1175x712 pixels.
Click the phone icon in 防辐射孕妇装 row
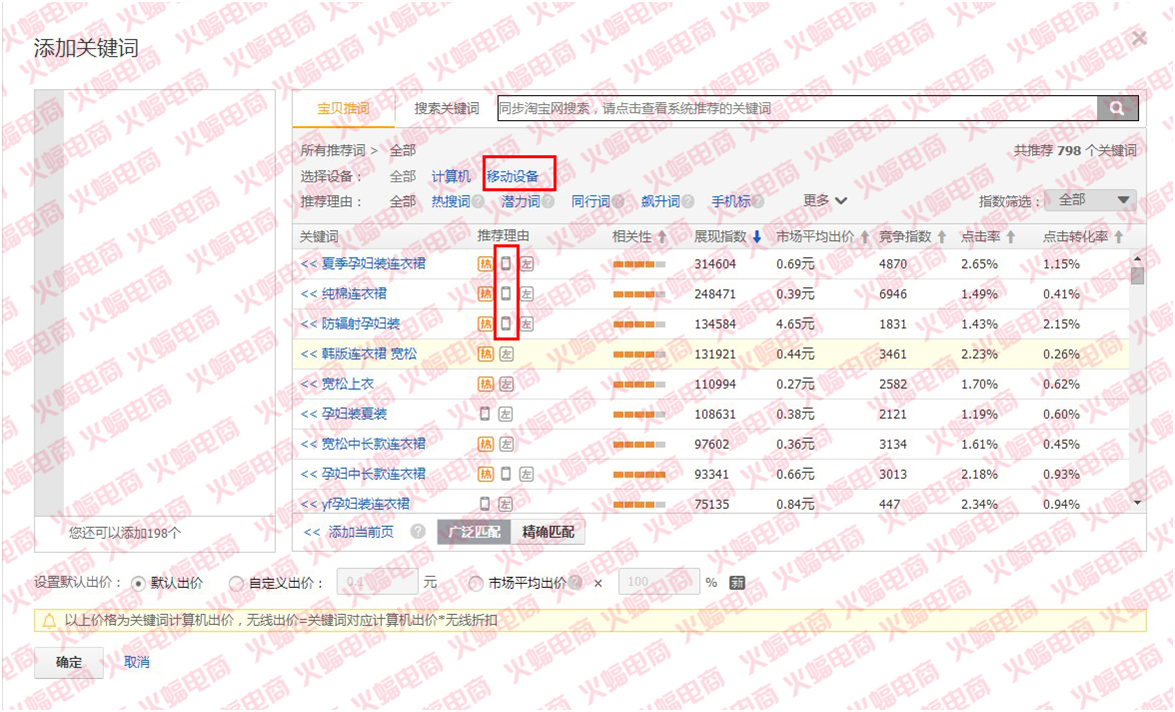point(506,324)
